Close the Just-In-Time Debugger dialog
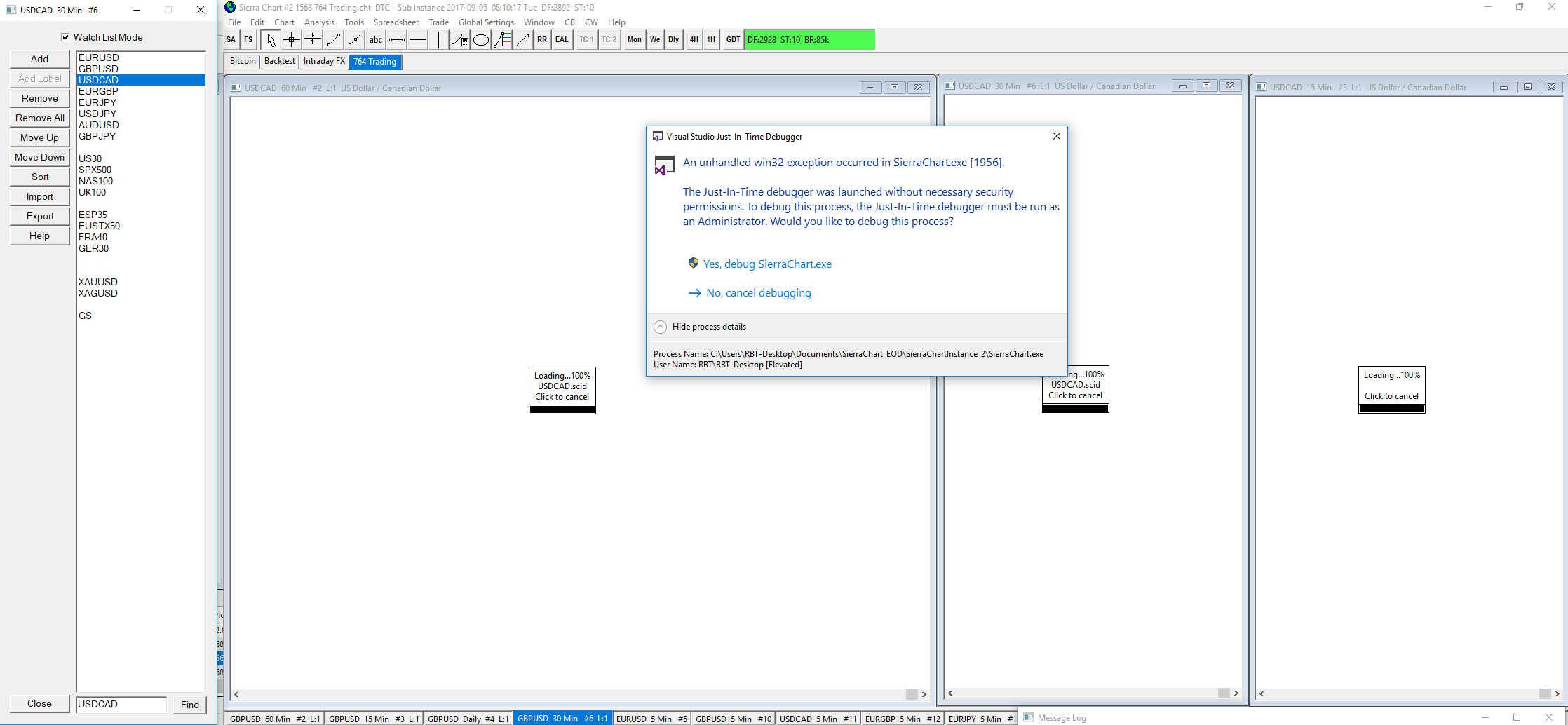 [1057, 136]
